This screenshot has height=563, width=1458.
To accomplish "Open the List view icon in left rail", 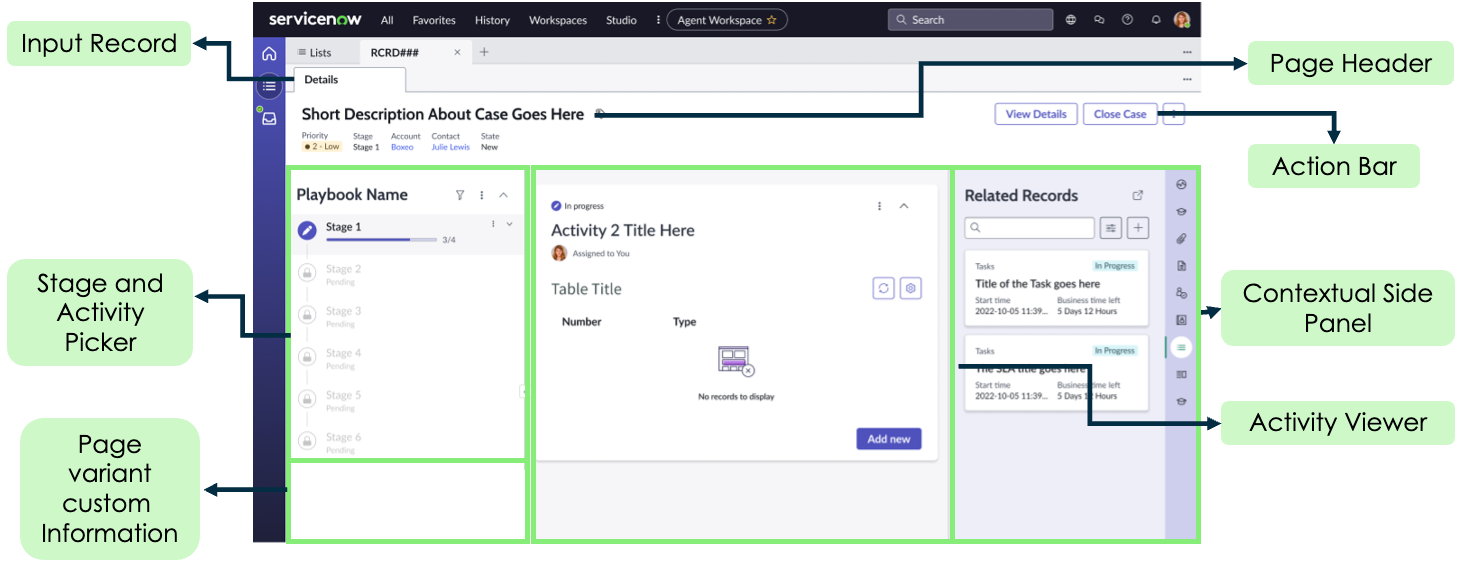I will pyautogui.click(x=269, y=86).
